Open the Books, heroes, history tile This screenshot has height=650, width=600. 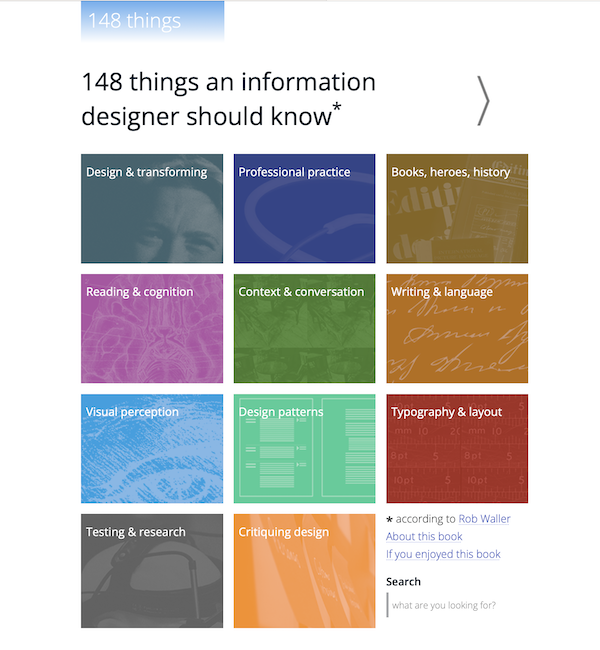click(x=457, y=209)
